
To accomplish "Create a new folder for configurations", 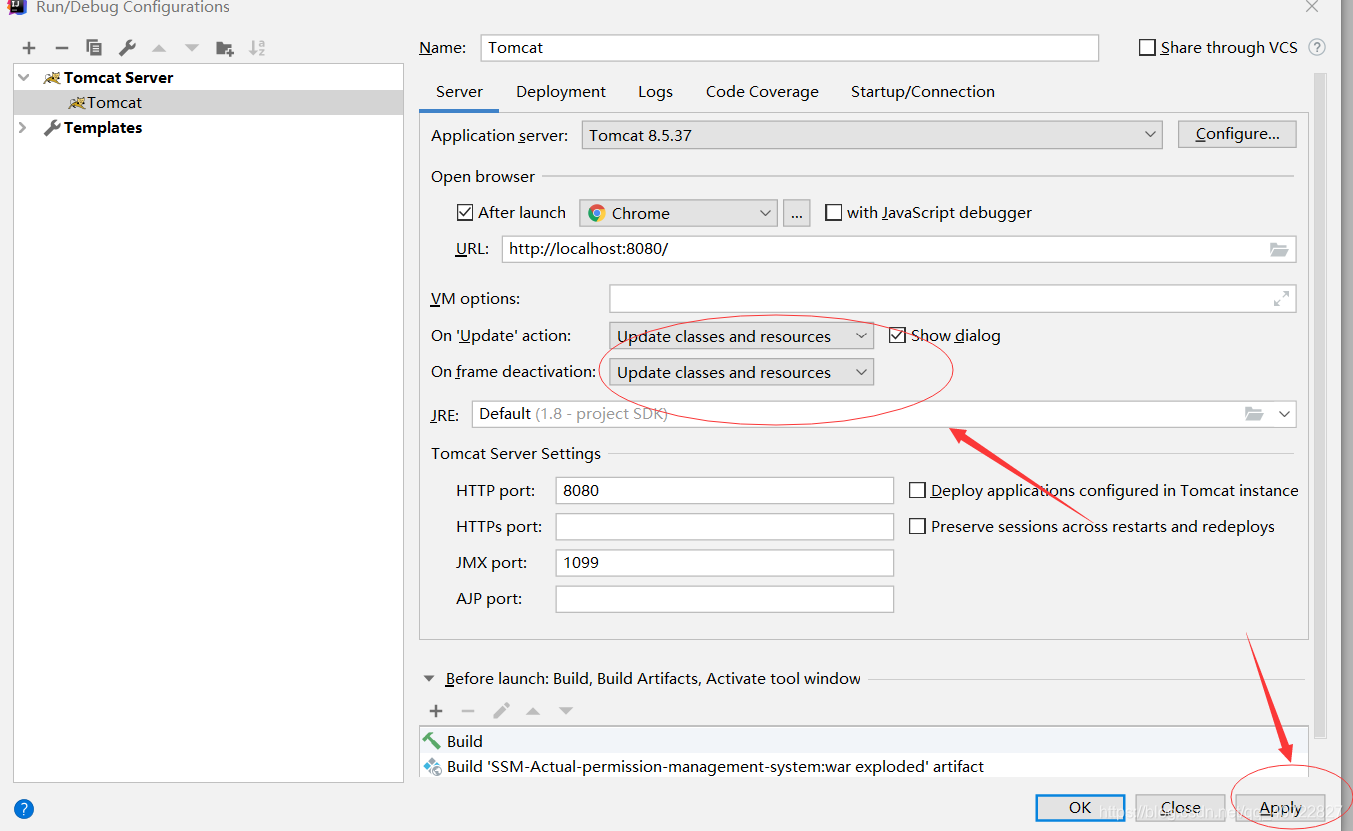I will pos(225,48).
